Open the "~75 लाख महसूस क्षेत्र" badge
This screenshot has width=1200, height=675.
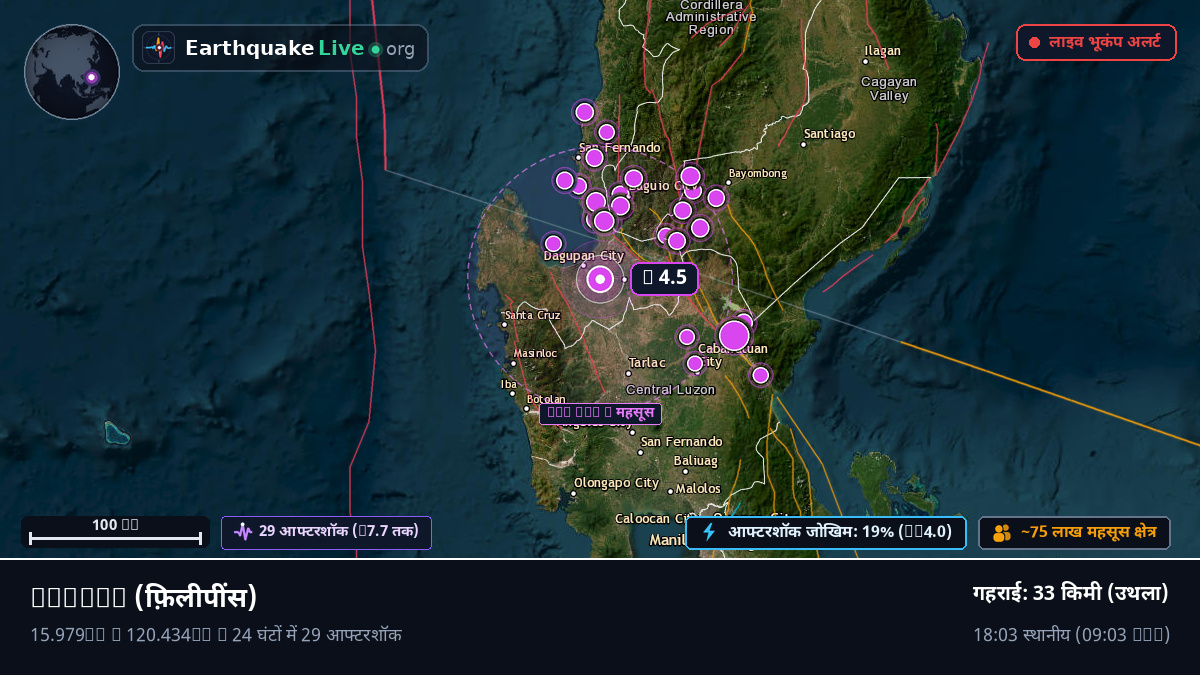(1074, 533)
